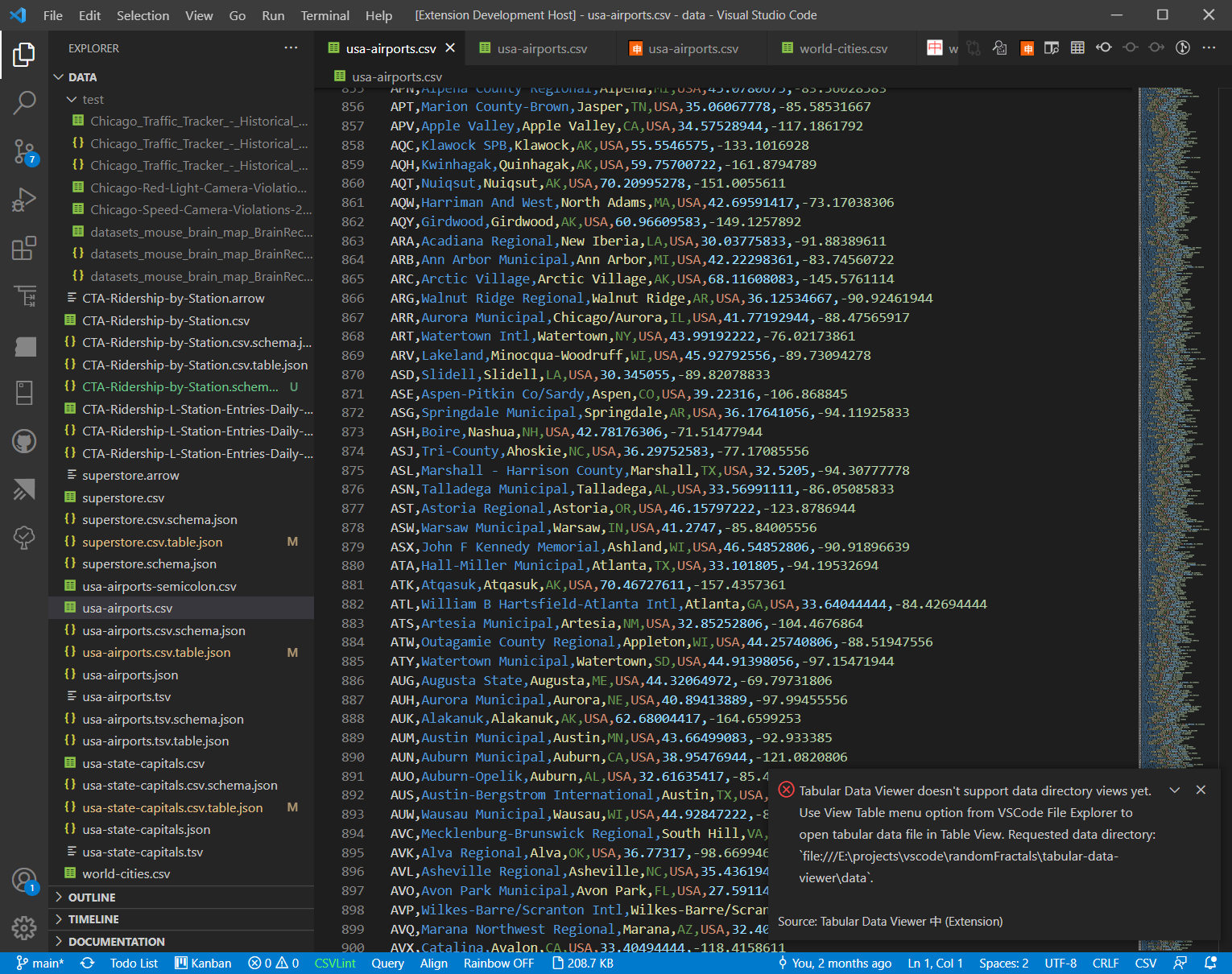
Task: Open the notifications bell in the status bar
Action: coord(1210,963)
